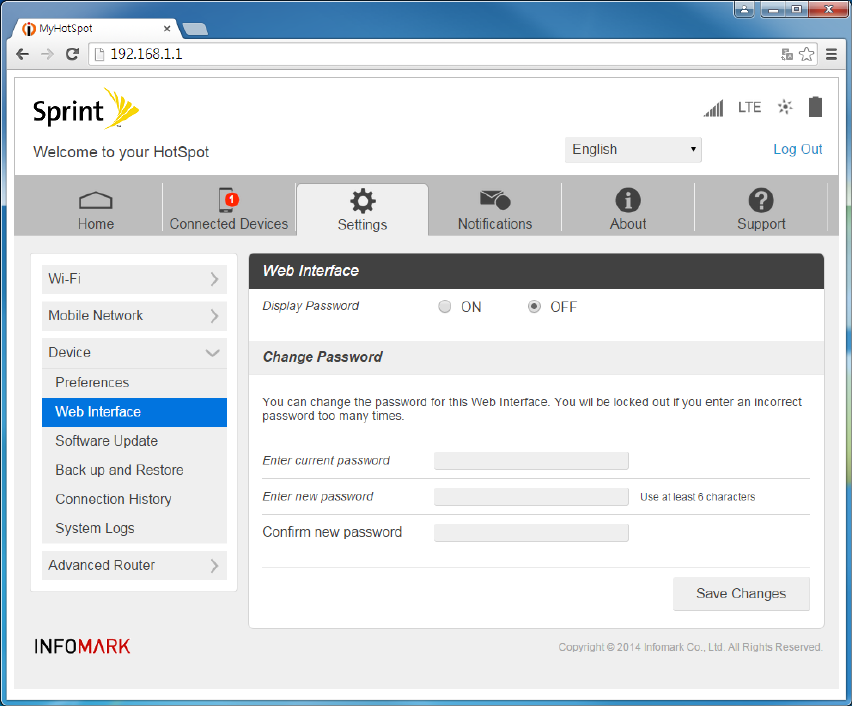
Task: Open the English language dropdown
Action: pos(633,149)
